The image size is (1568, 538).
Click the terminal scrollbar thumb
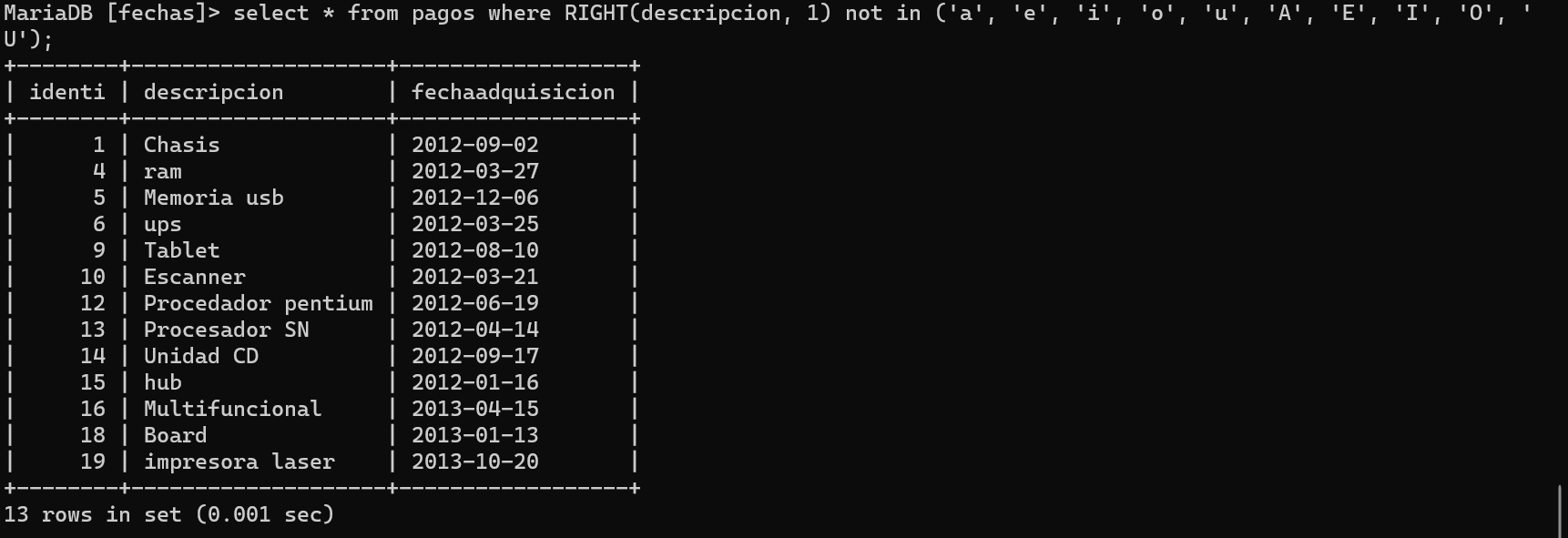[1561, 510]
